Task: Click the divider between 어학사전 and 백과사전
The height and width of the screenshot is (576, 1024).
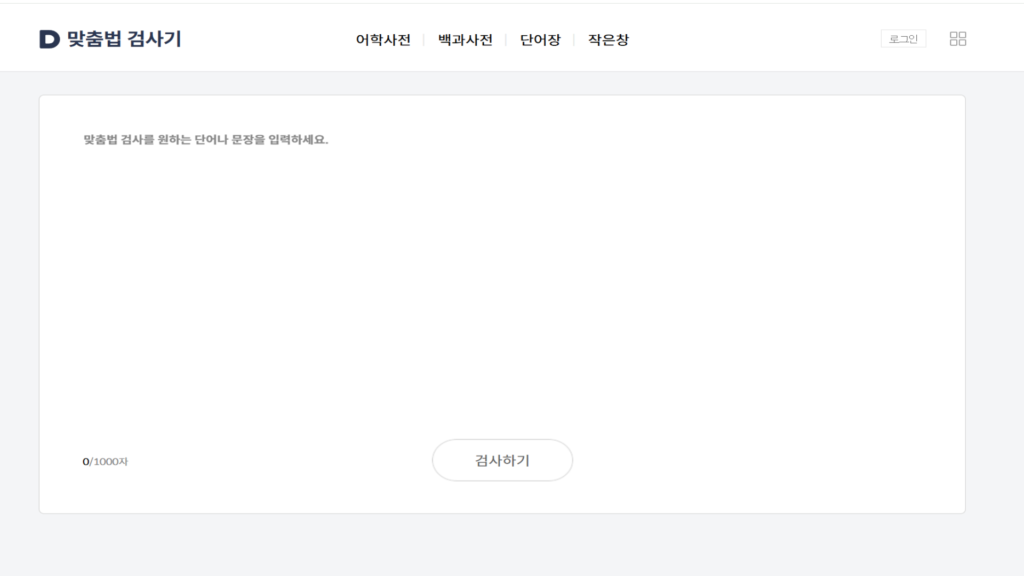Action: tap(424, 40)
